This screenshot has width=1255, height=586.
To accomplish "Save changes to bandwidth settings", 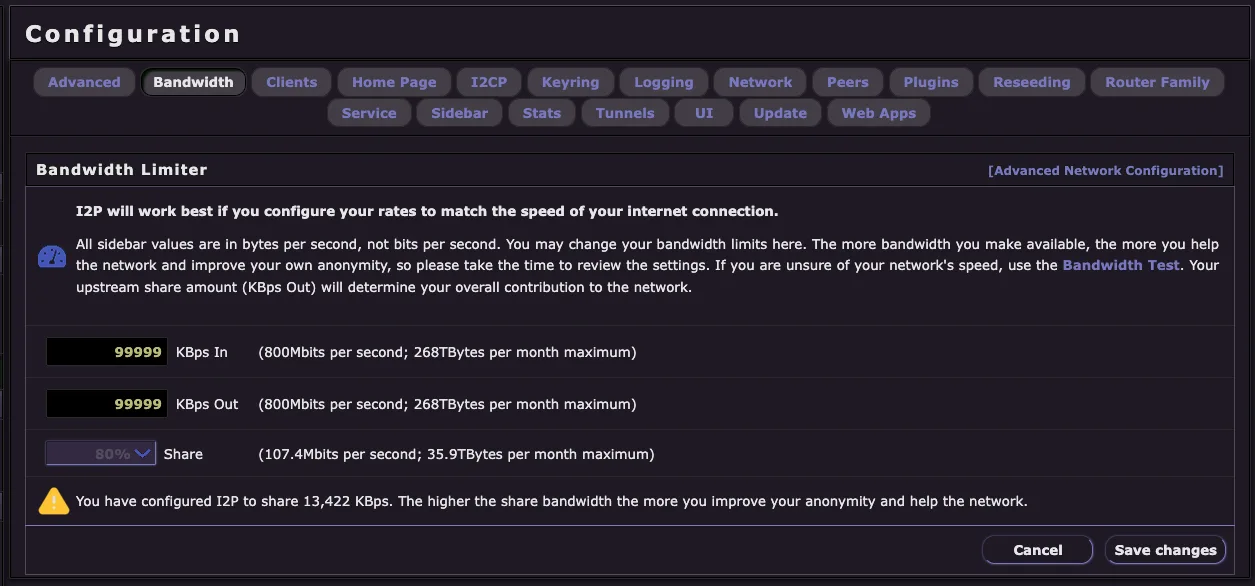I will [x=1165, y=549].
